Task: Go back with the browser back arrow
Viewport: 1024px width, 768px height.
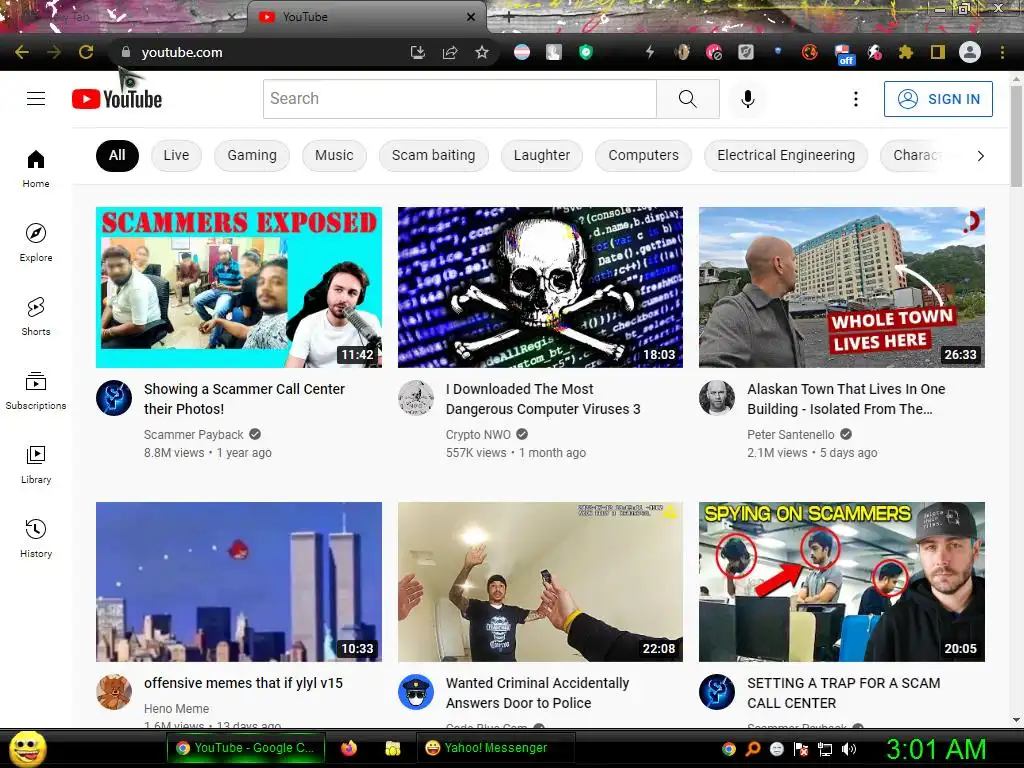Action: pyautogui.click(x=22, y=52)
